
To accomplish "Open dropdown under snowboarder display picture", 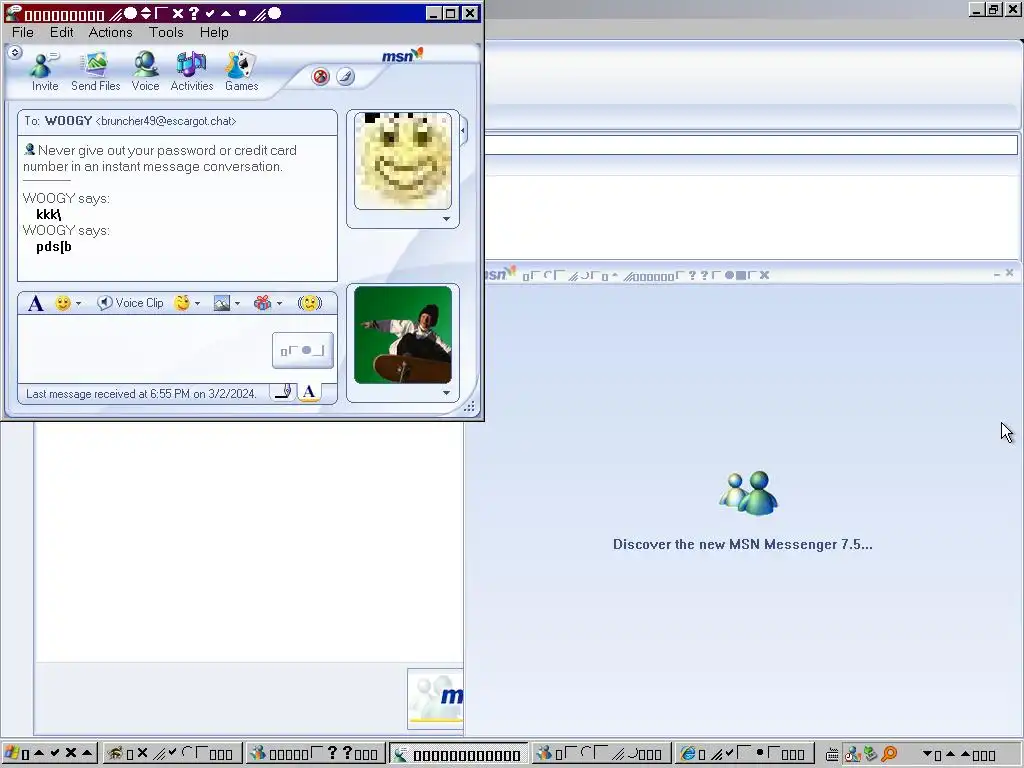I will 447,393.
